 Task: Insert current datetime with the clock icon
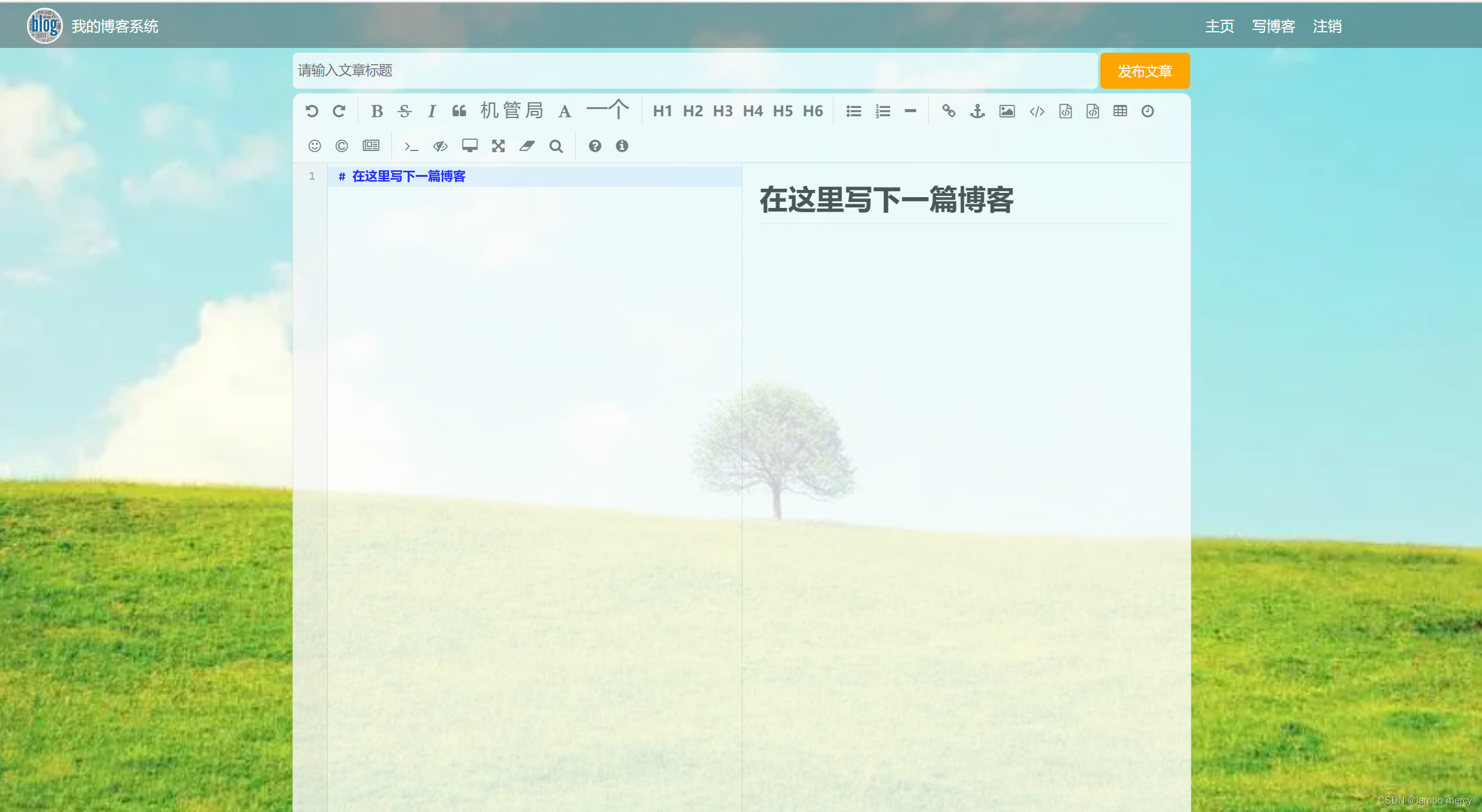pos(1147,111)
